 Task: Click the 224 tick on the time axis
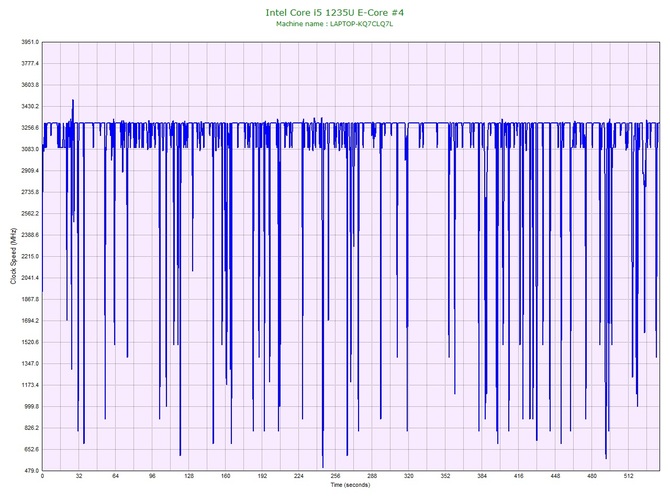tap(299, 476)
